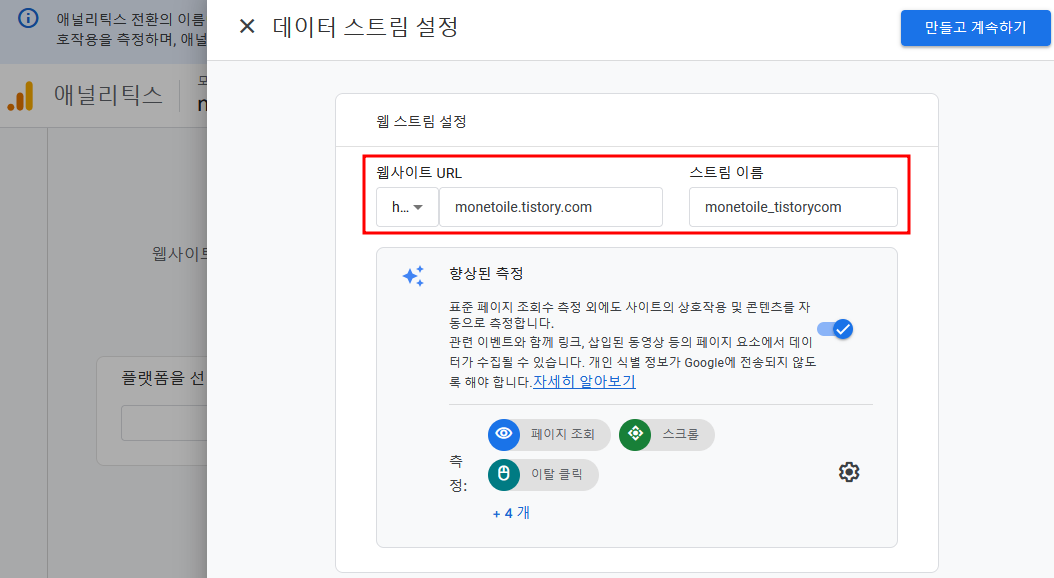Open enhanced measurement gear settings
This screenshot has width=1054, height=578.
coord(849,472)
